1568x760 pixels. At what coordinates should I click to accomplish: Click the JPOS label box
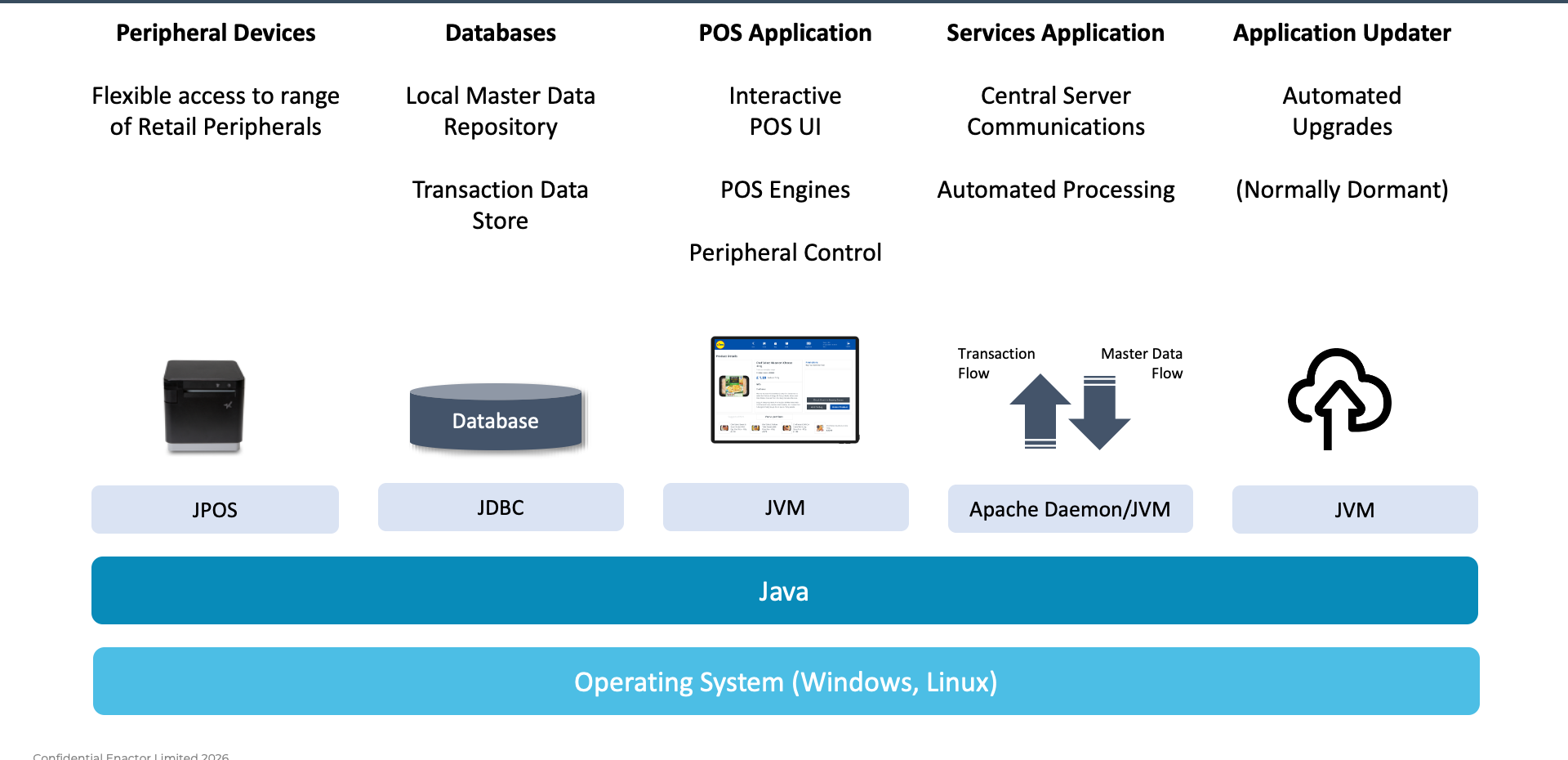[x=215, y=509]
